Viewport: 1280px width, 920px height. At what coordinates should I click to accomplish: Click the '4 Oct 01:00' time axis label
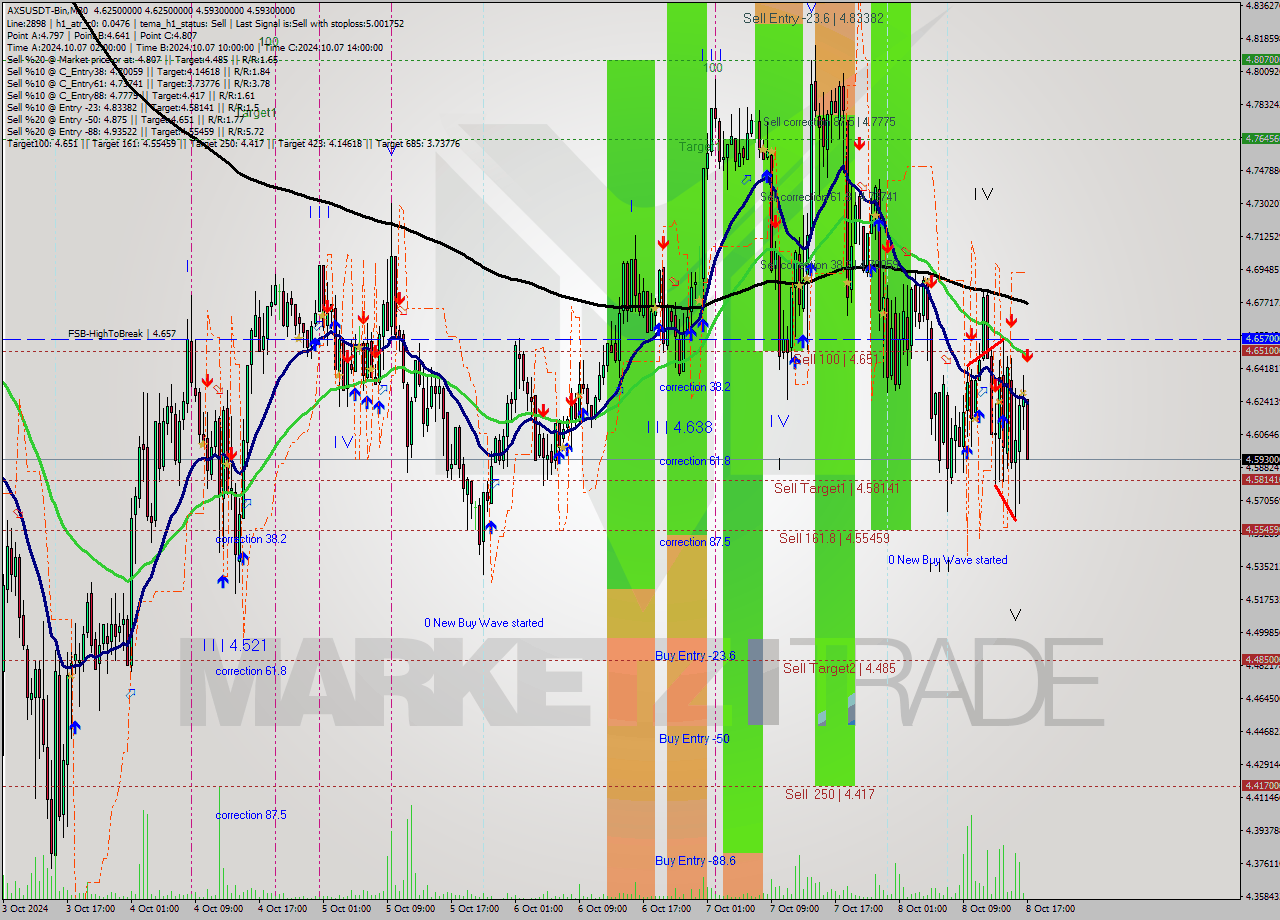(156, 909)
